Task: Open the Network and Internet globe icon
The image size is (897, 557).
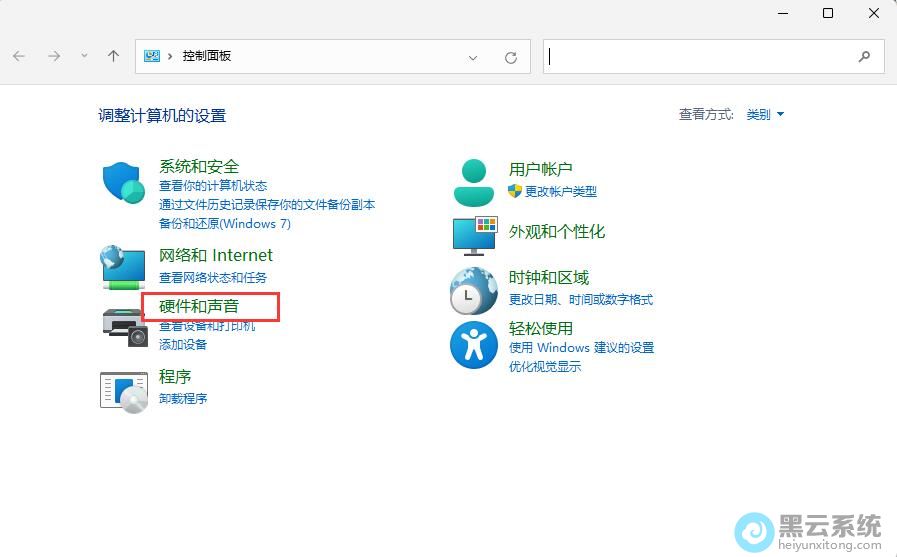Action: (x=124, y=267)
